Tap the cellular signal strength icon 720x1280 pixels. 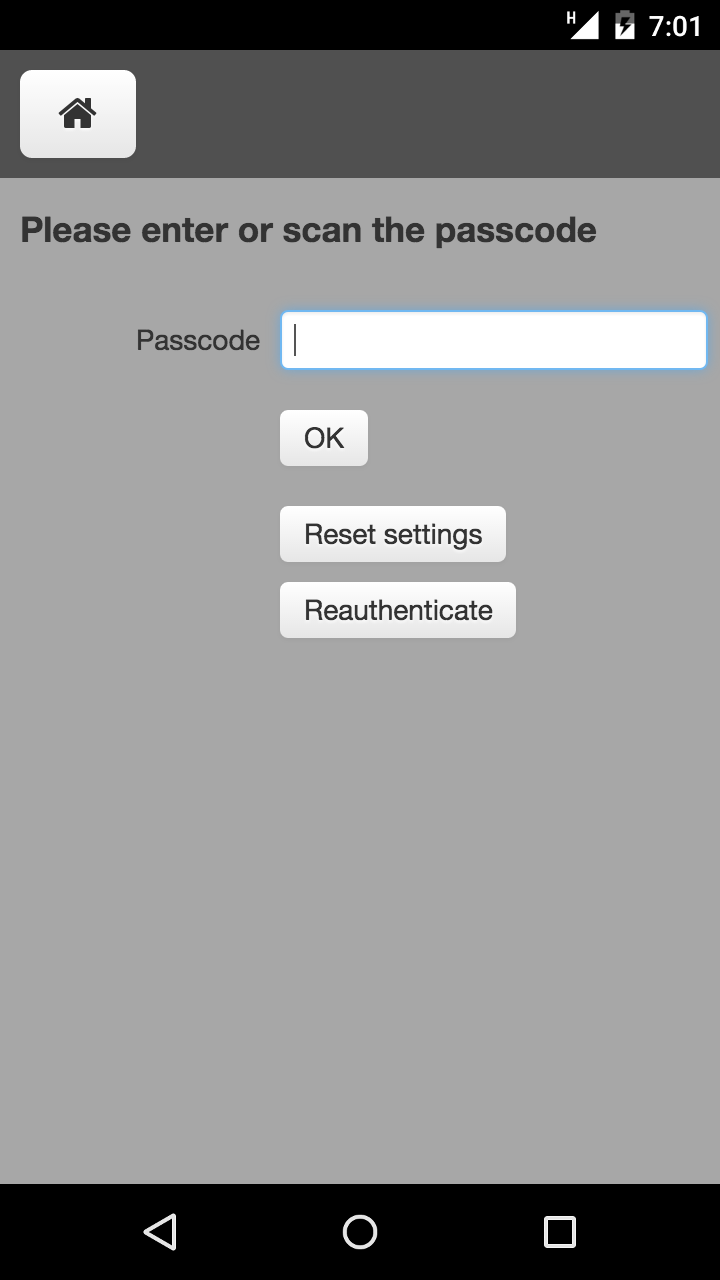584,25
